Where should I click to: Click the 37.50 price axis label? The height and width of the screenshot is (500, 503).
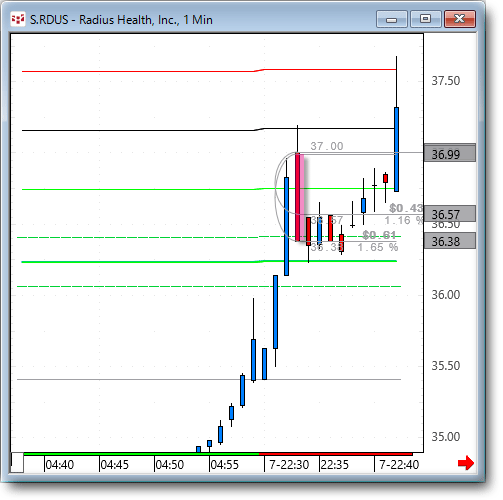click(446, 81)
